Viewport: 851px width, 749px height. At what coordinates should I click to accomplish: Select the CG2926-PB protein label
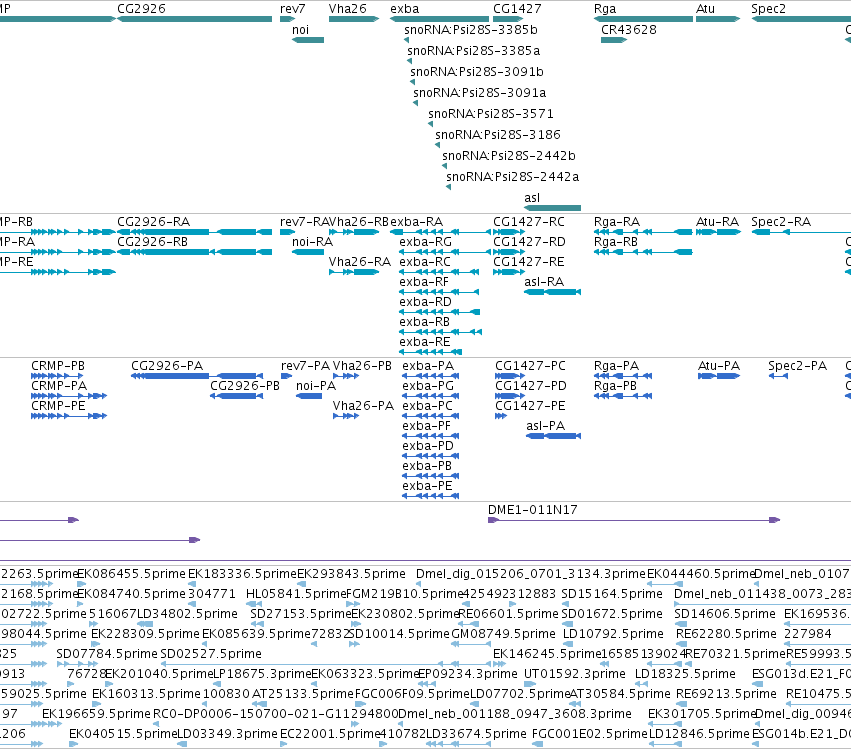coord(245,386)
